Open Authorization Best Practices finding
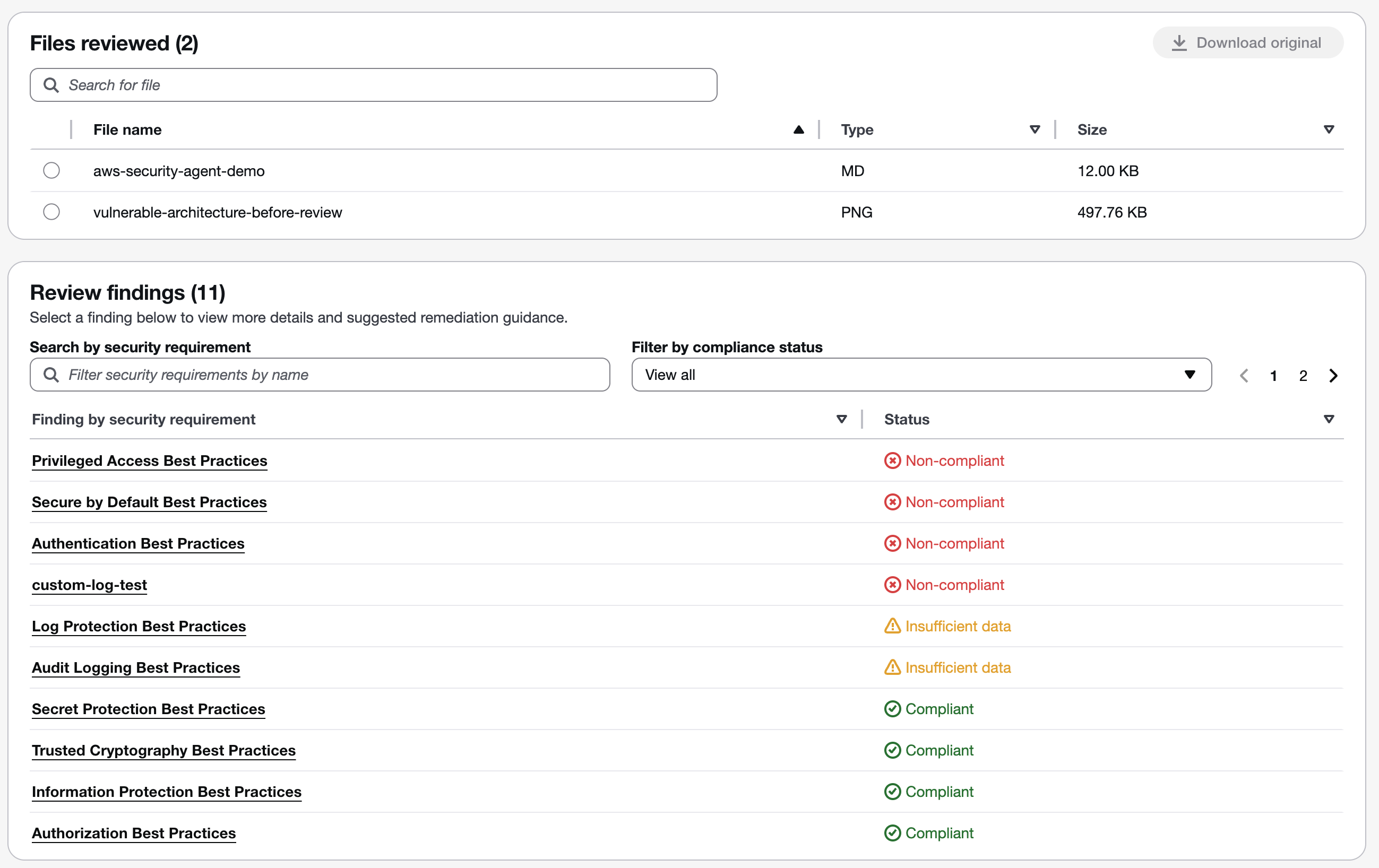 tap(134, 833)
